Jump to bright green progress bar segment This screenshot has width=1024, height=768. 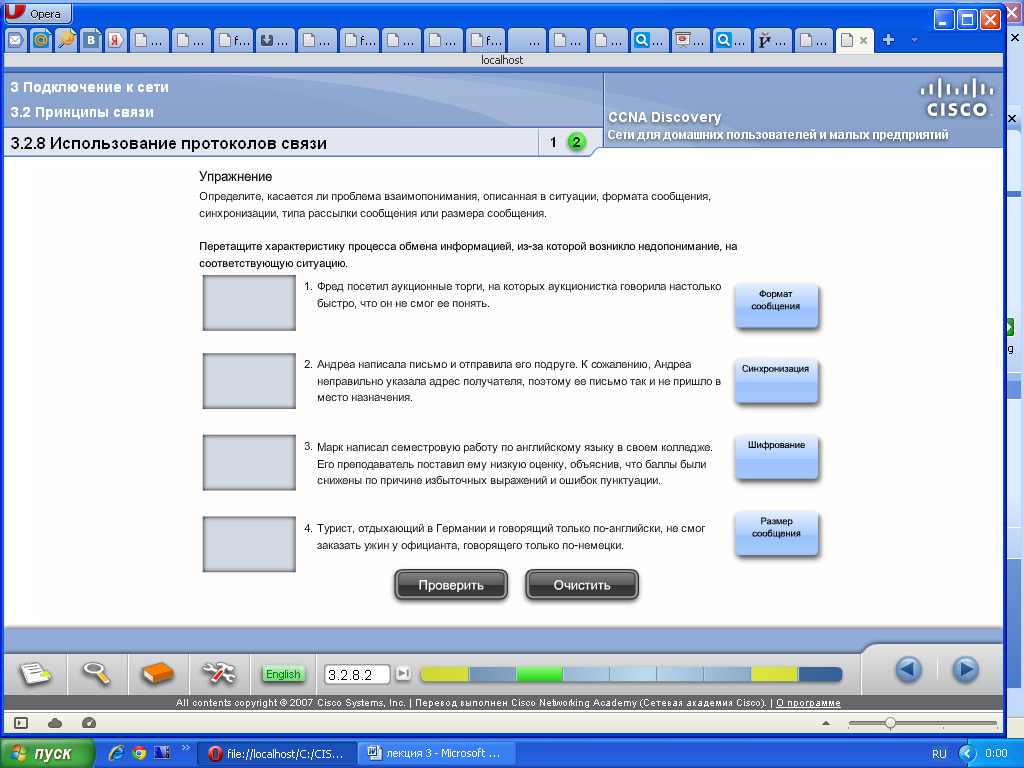click(539, 674)
